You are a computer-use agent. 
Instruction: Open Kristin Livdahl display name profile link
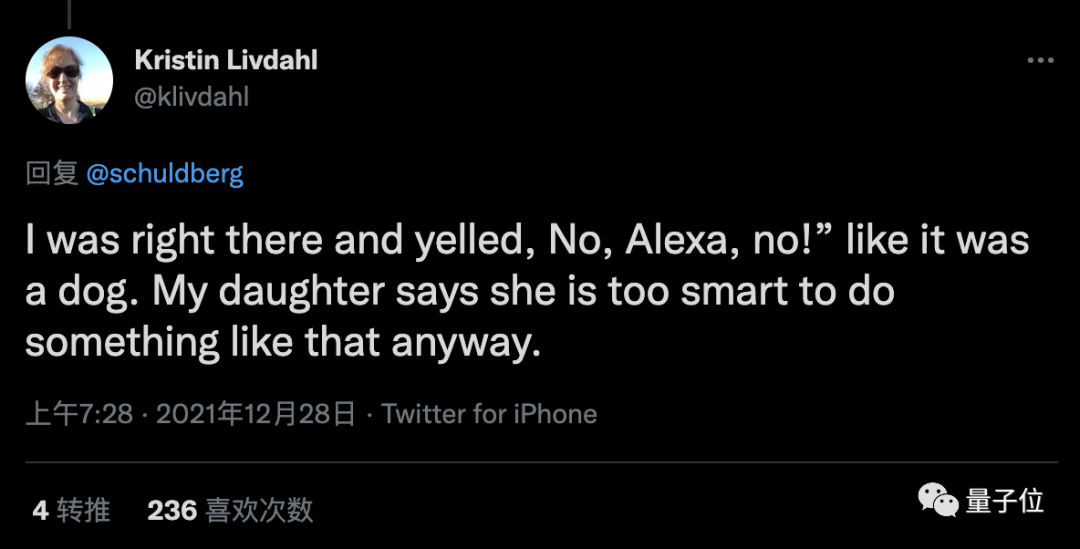click(x=226, y=60)
